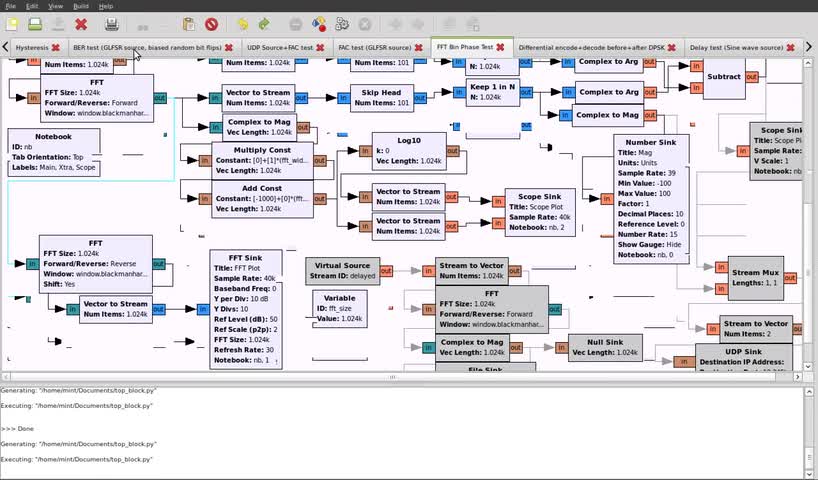This screenshot has height=480, width=818.
Task: Open the View menu
Action: [x=55, y=6]
